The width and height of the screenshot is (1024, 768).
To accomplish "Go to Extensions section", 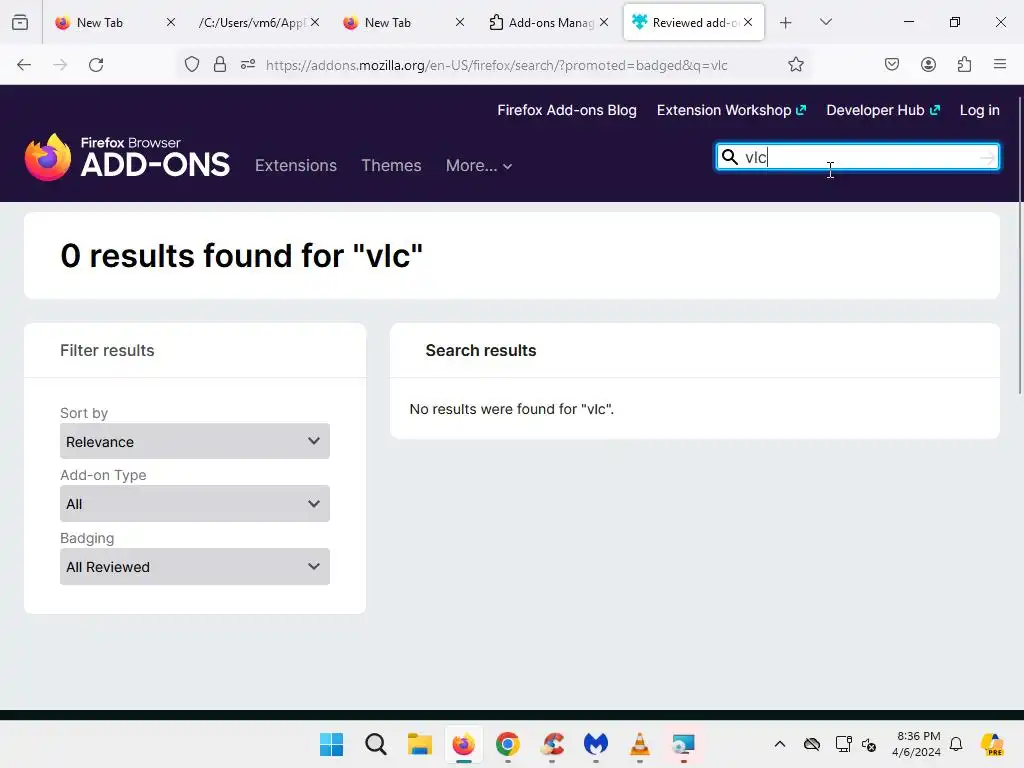I will pos(296,166).
